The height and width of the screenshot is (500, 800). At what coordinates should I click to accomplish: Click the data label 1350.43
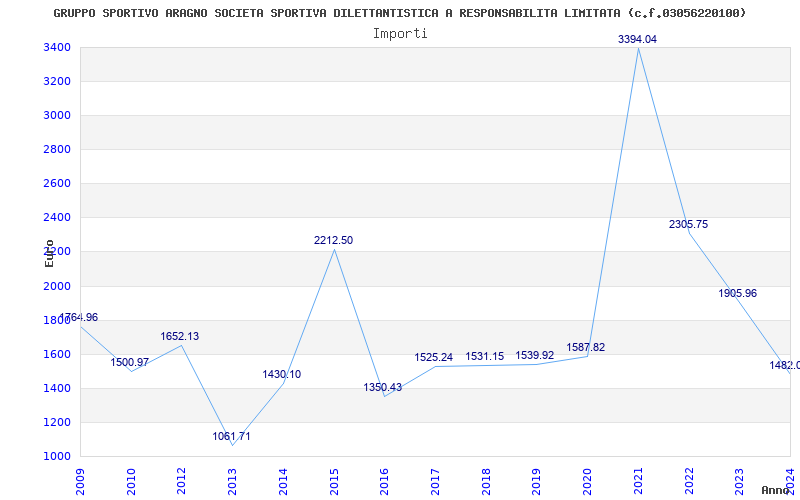click(x=383, y=387)
